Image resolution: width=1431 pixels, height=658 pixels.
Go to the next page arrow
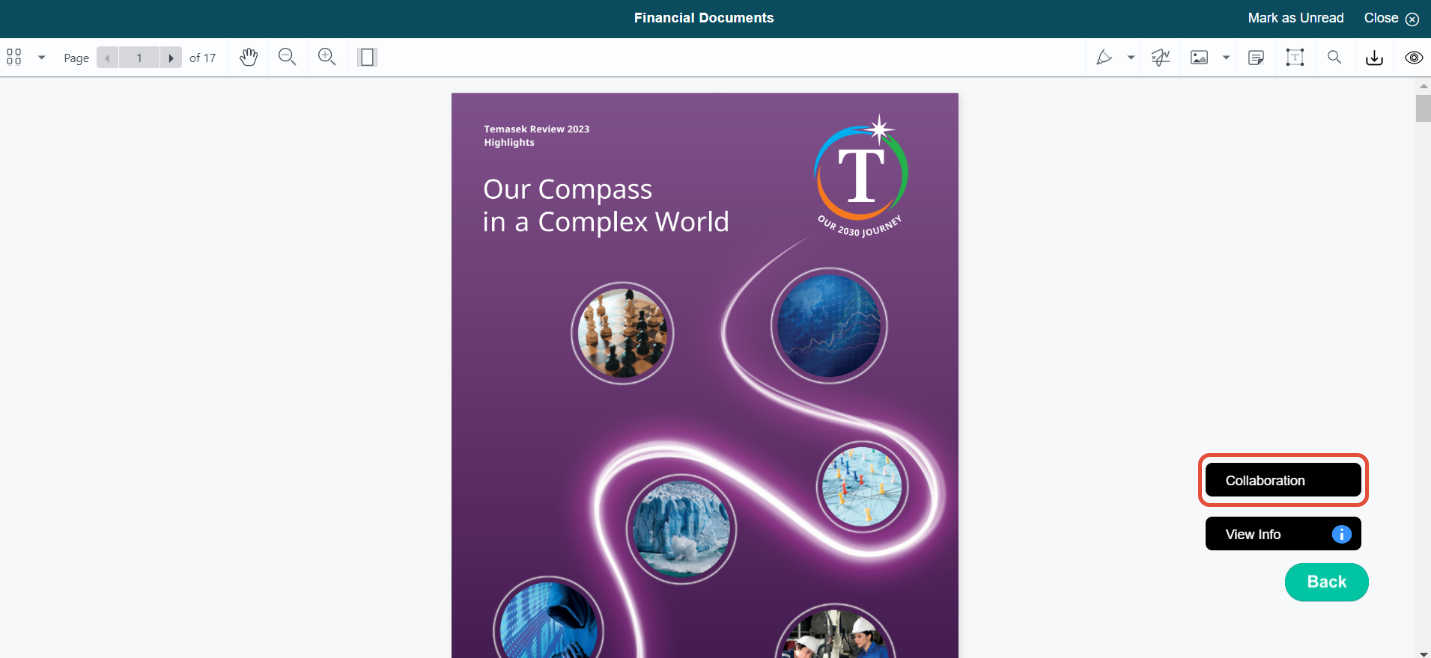[171, 58]
